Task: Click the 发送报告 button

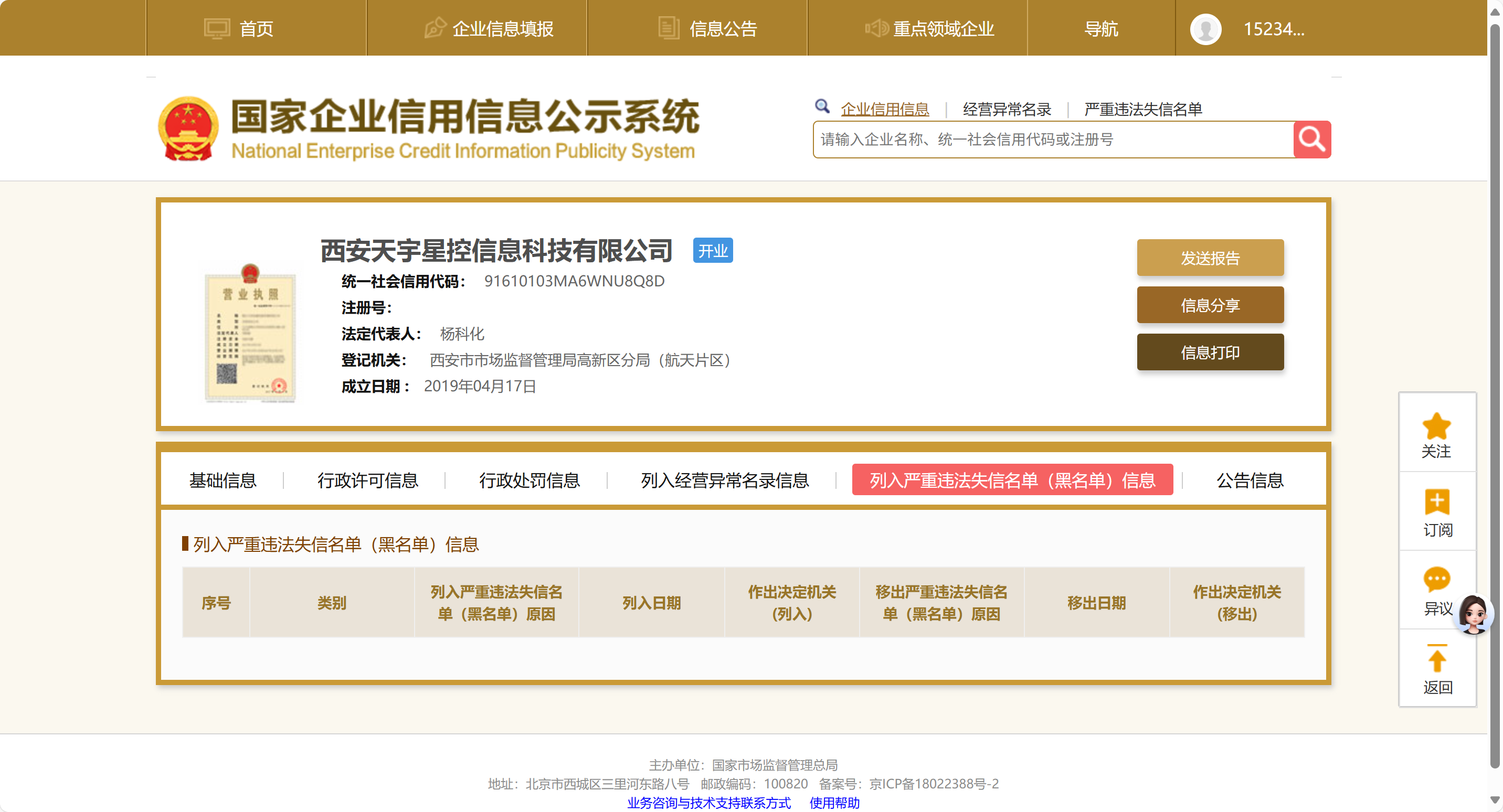Action: pyautogui.click(x=1210, y=258)
